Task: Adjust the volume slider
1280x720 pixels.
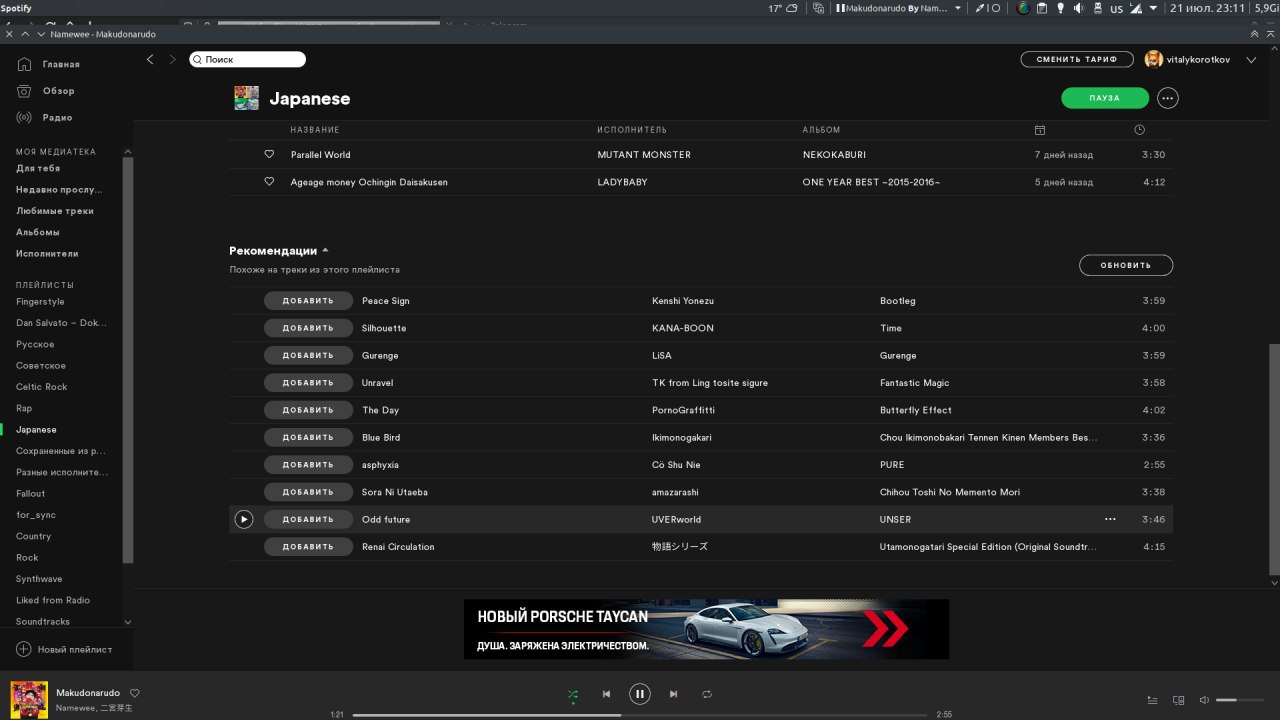Action: [x=1241, y=700]
